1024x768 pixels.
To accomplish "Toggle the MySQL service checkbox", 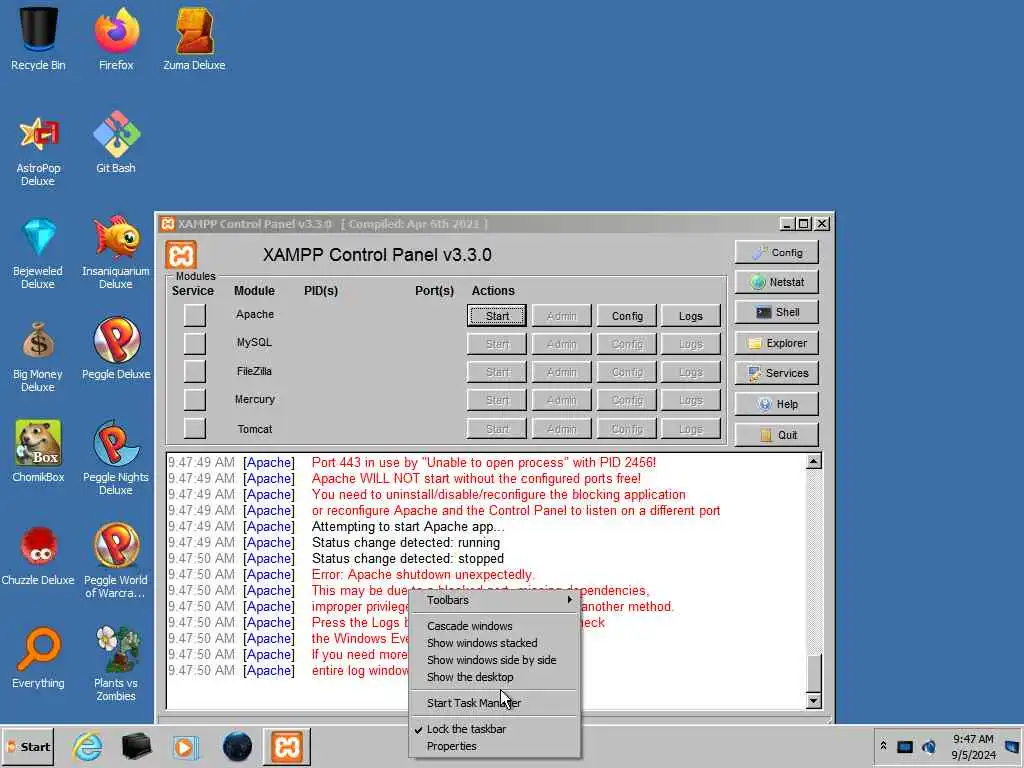I will 195,344.
